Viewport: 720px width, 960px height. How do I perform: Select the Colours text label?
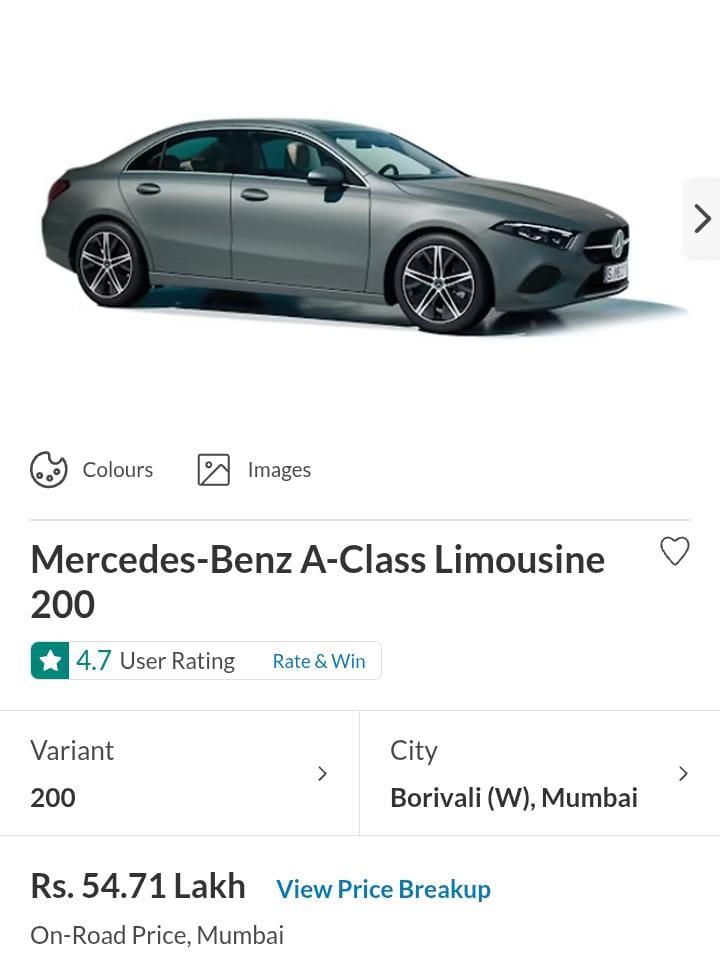pyautogui.click(x=118, y=470)
